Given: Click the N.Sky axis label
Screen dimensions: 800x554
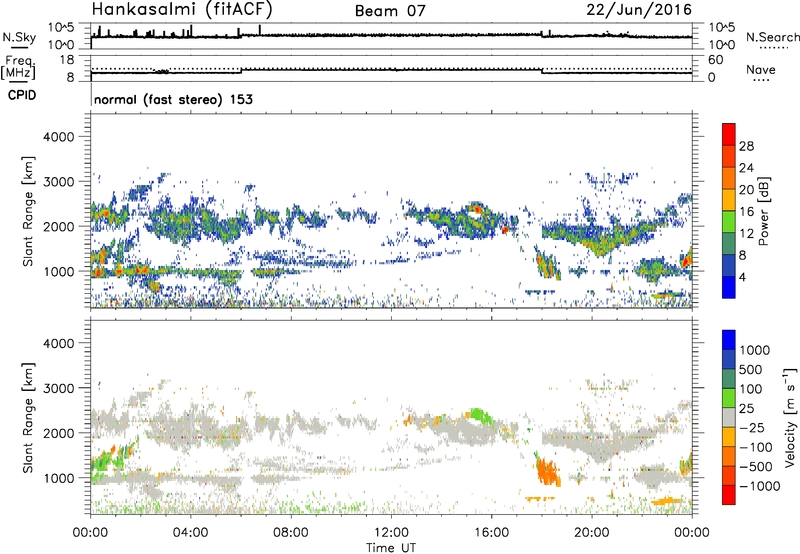Looking at the screenshot, I should [x=19, y=37].
